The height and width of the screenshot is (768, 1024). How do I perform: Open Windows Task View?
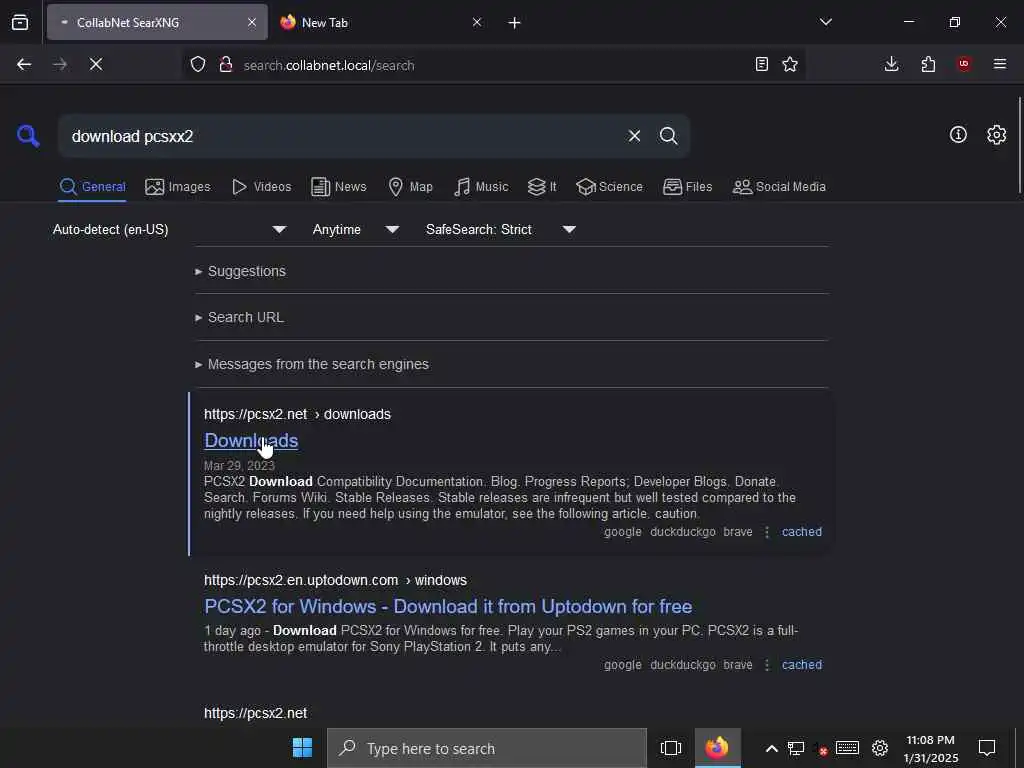coord(671,748)
